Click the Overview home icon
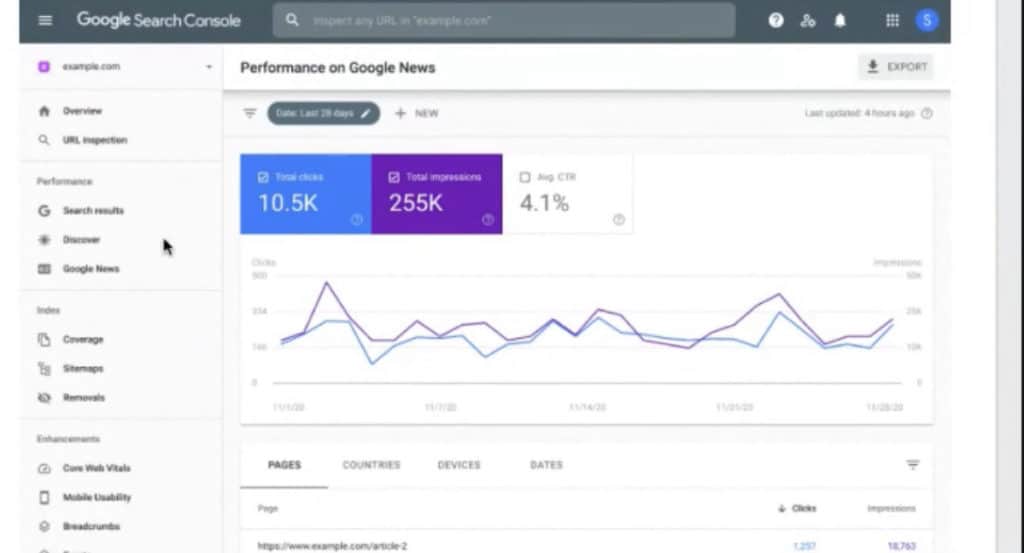 tap(44, 111)
